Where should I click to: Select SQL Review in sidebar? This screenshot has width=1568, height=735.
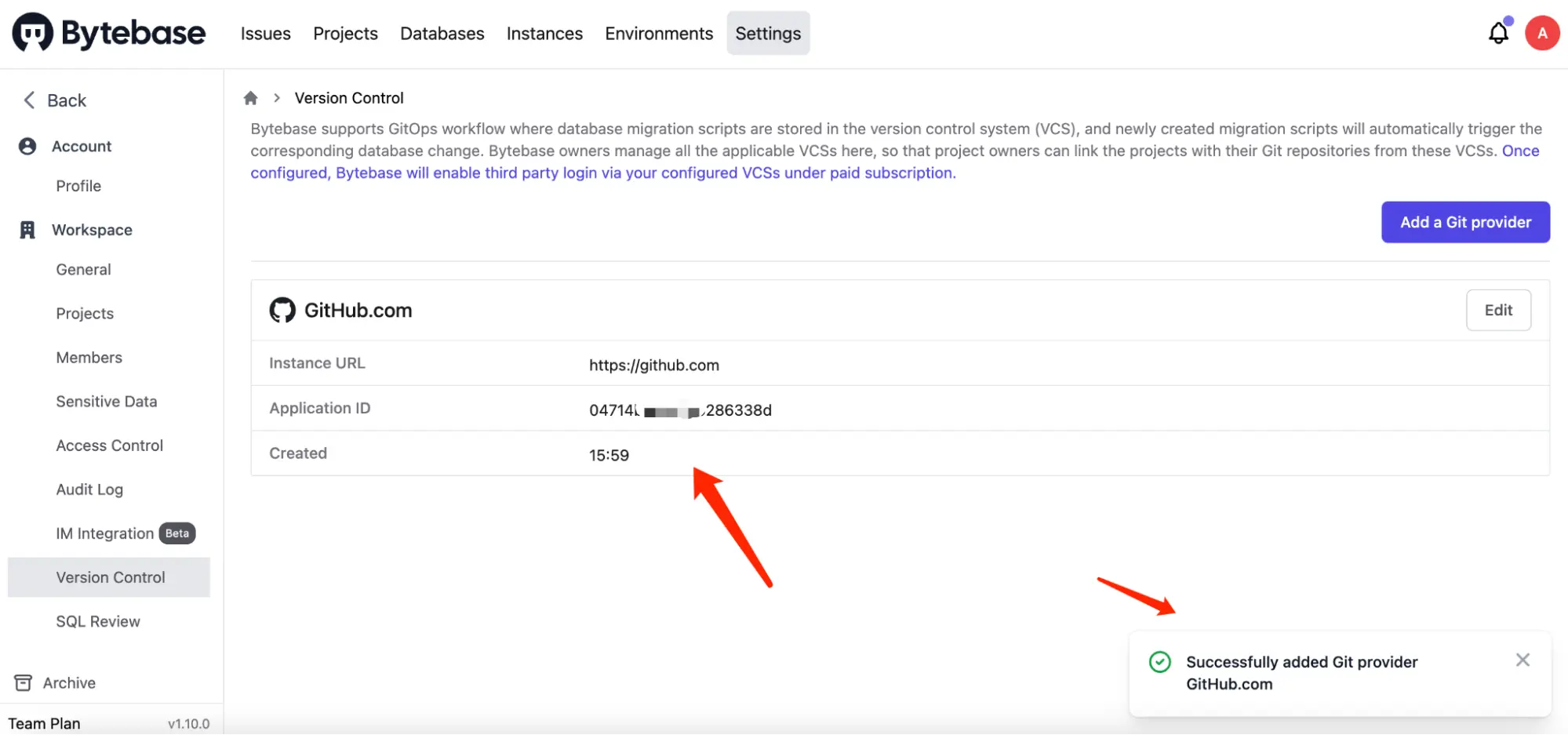97,620
